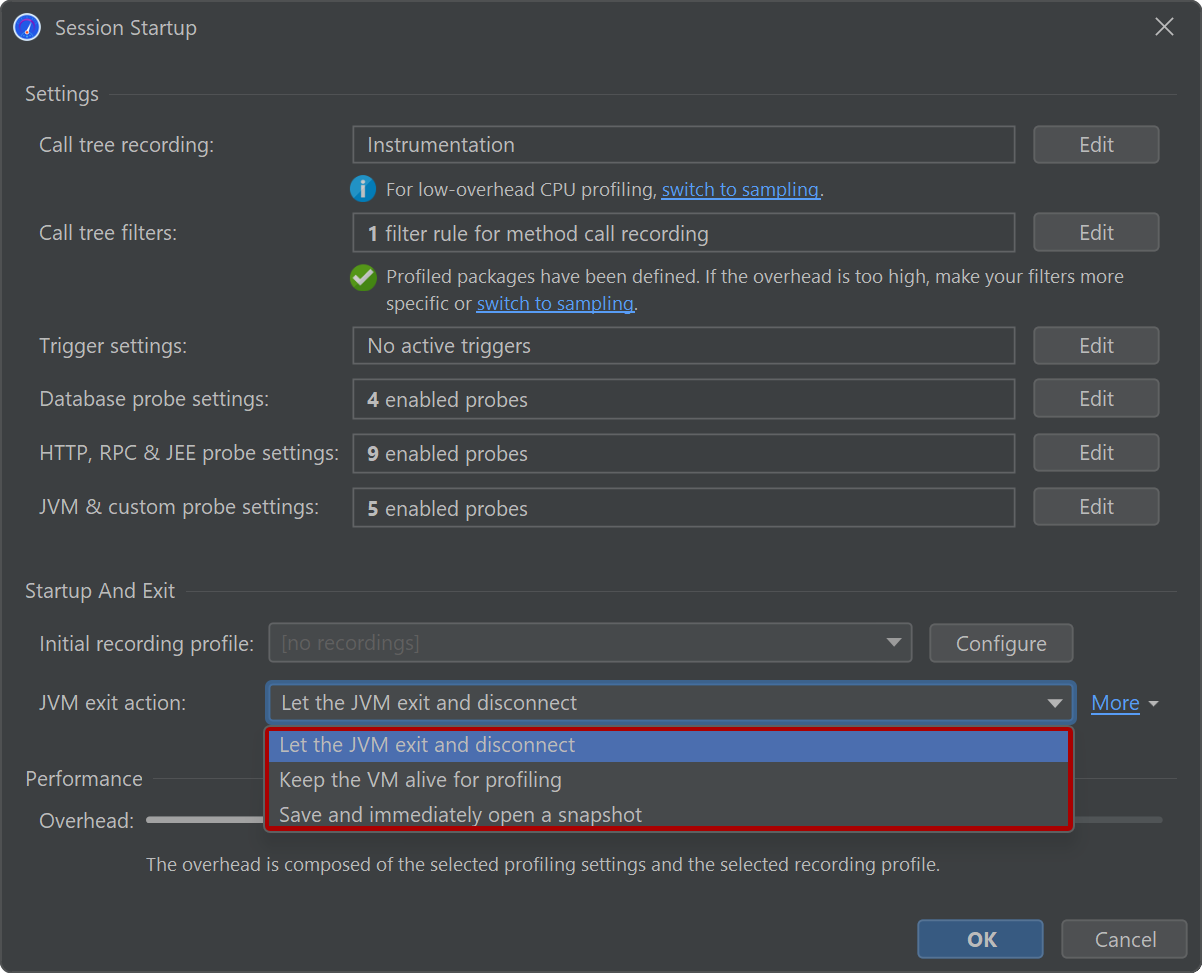This screenshot has width=1202, height=973.
Task: Edit the call tree recording setting
Action: 1095,145
